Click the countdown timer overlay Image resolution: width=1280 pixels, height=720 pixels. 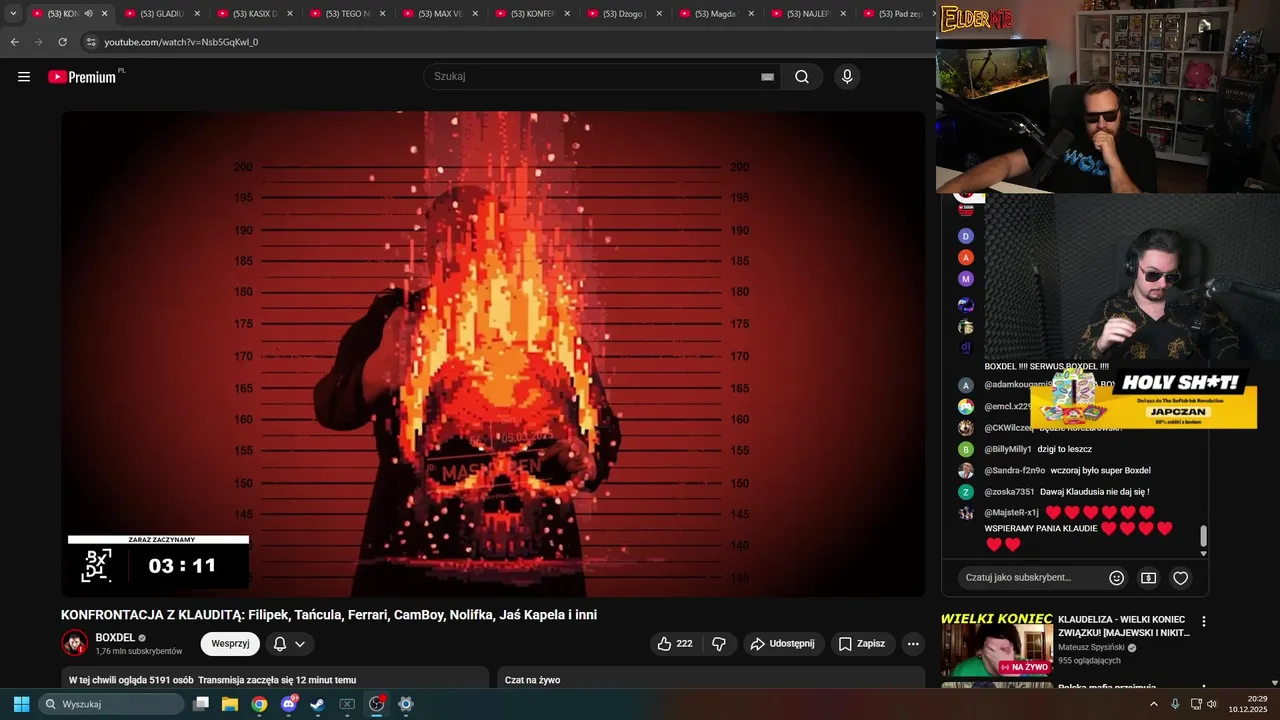click(x=158, y=563)
